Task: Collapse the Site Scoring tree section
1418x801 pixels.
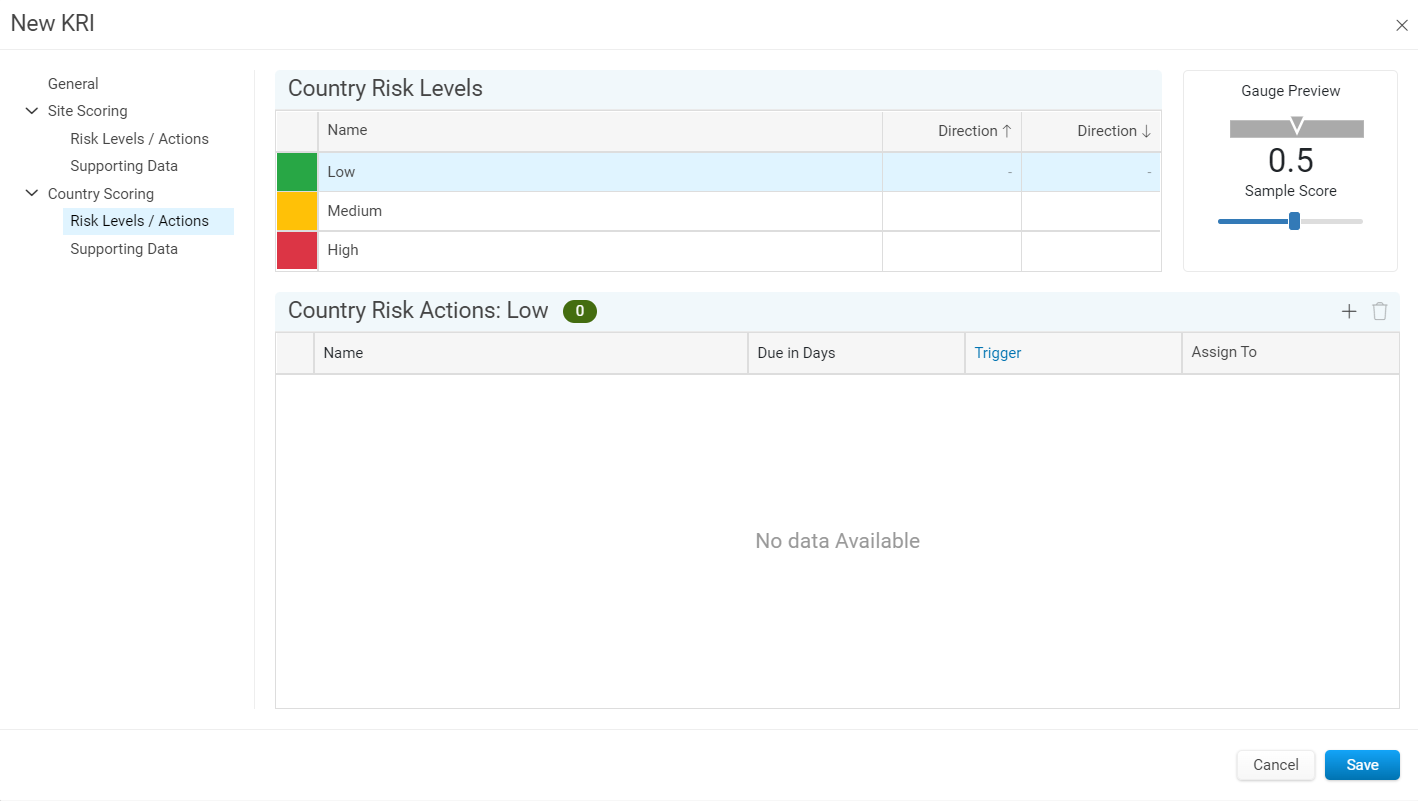Action: (32, 111)
